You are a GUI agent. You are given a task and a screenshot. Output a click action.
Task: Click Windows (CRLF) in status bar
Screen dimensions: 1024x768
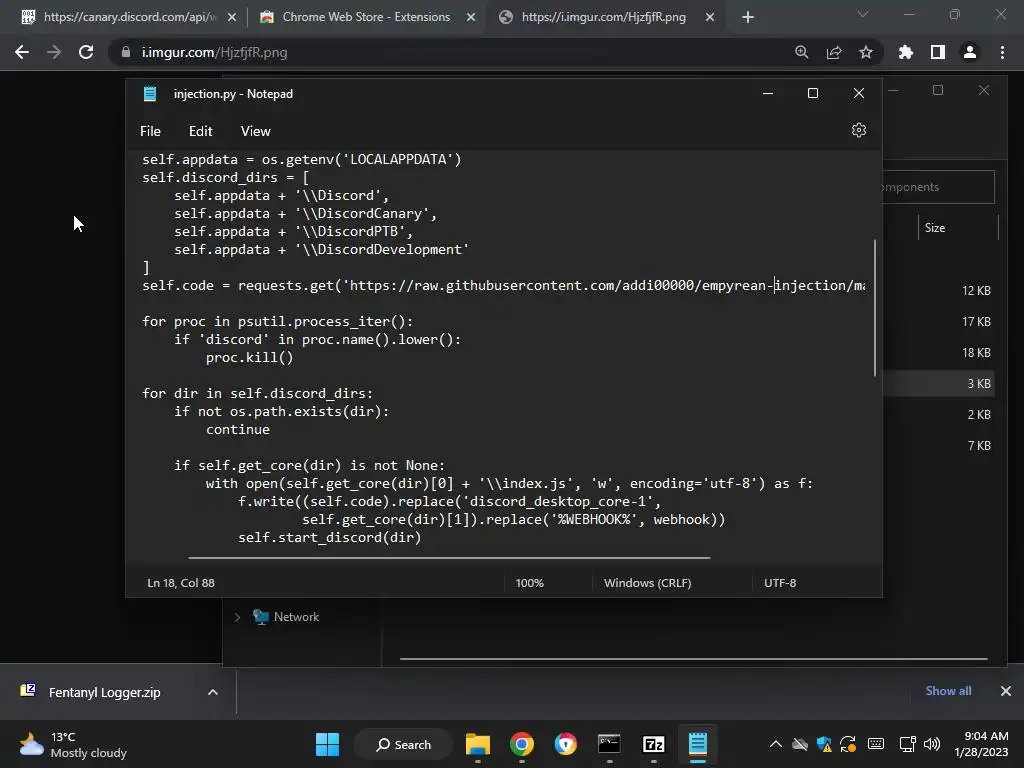(x=647, y=583)
